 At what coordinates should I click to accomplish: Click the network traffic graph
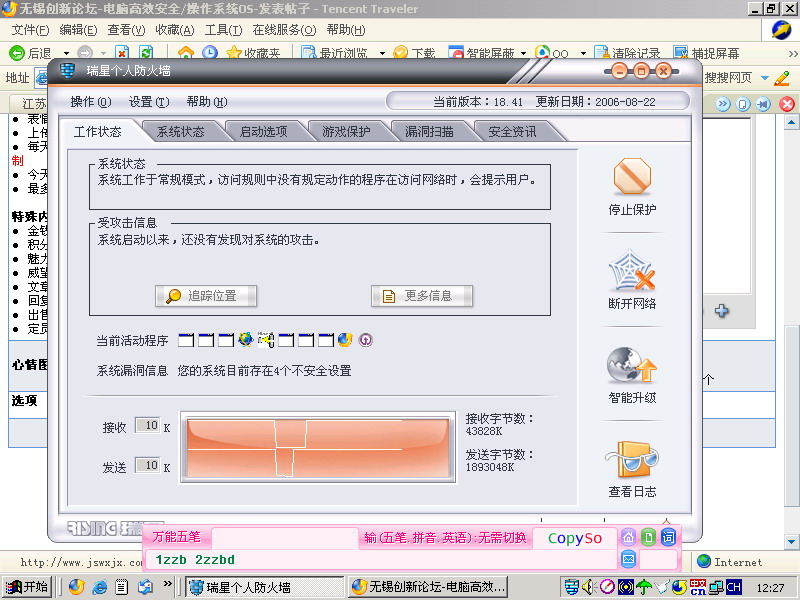coord(318,447)
